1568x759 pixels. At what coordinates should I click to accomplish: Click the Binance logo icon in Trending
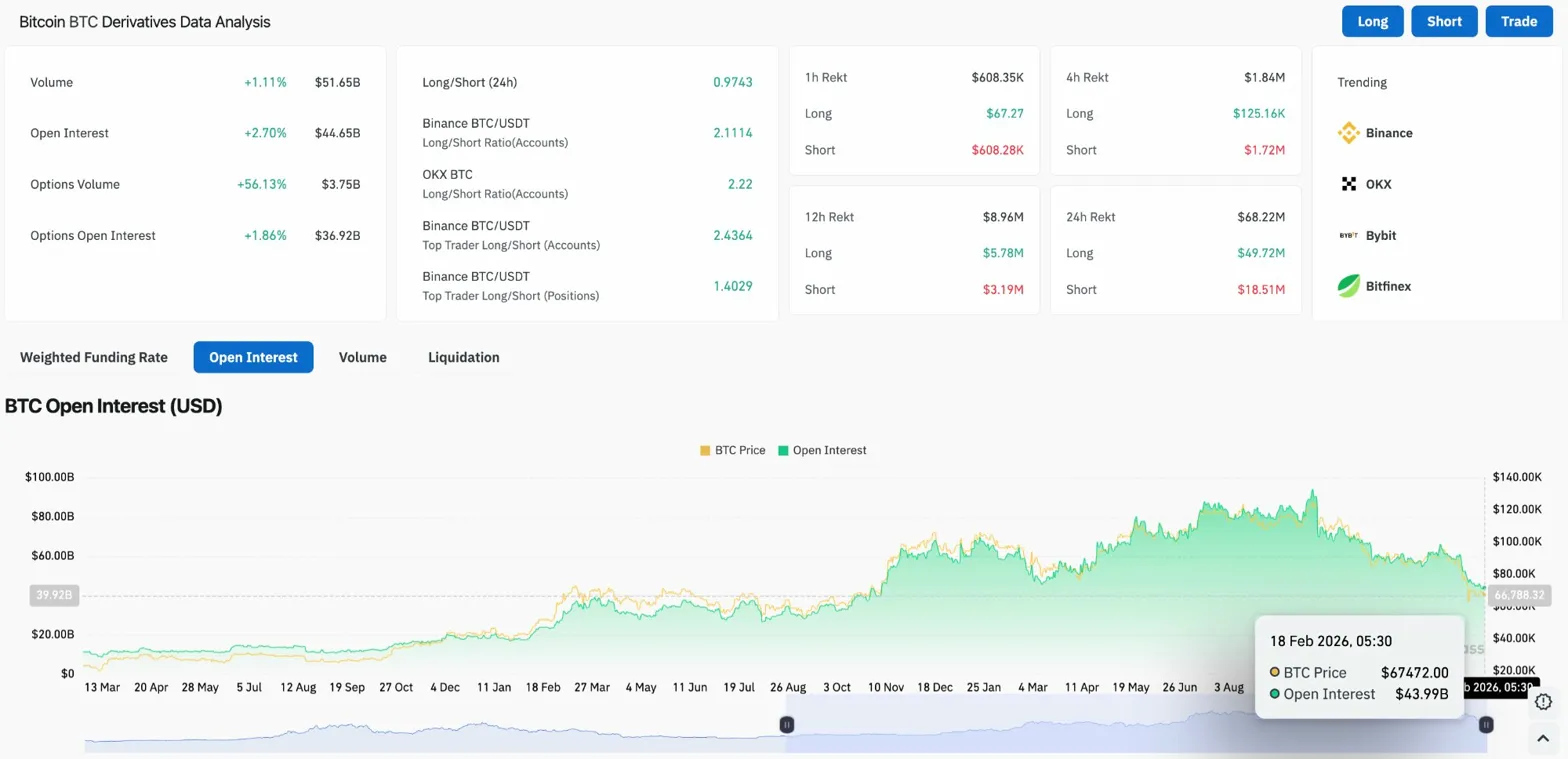1348,133
